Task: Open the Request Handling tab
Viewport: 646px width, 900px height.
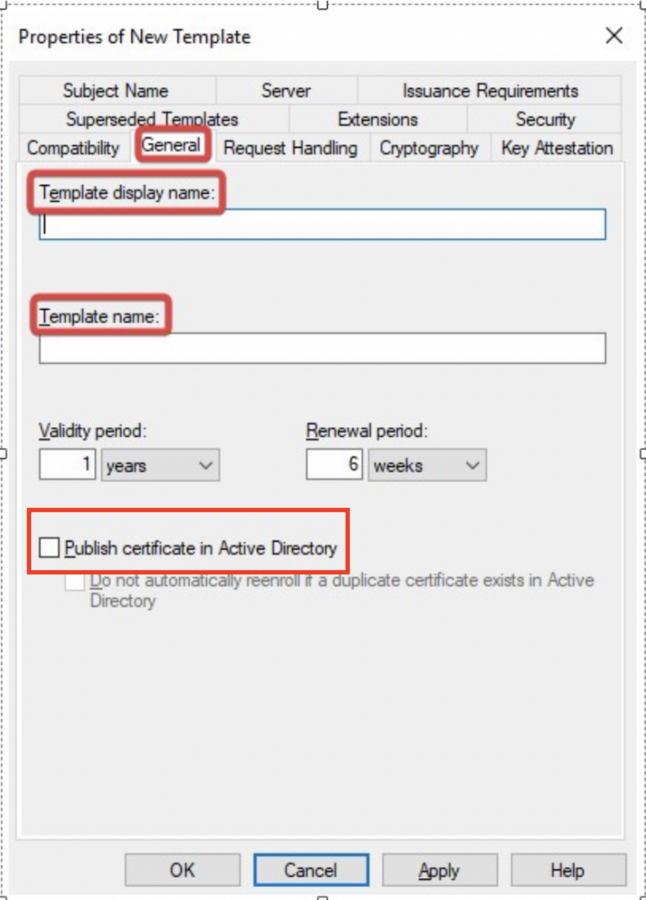Action: click(290, 148)
